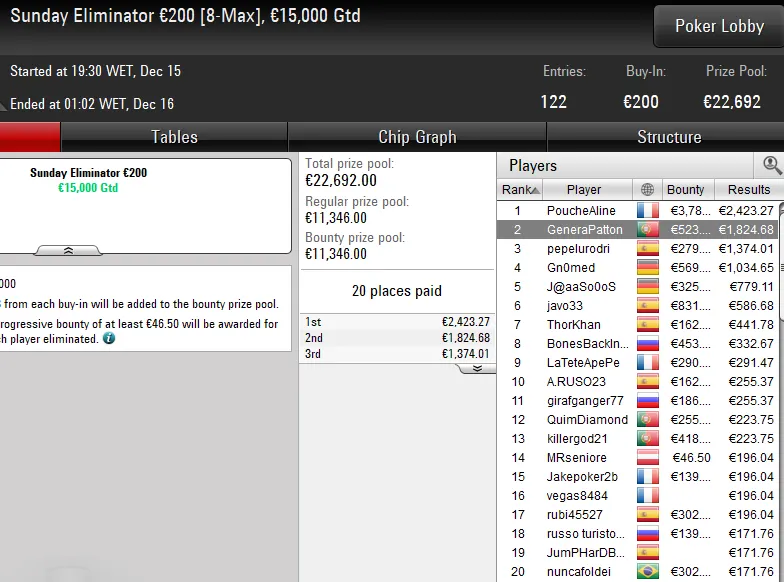The image size is (784, 582).
Task: Click the globe country column header
Action: click(x=647, y=190)
